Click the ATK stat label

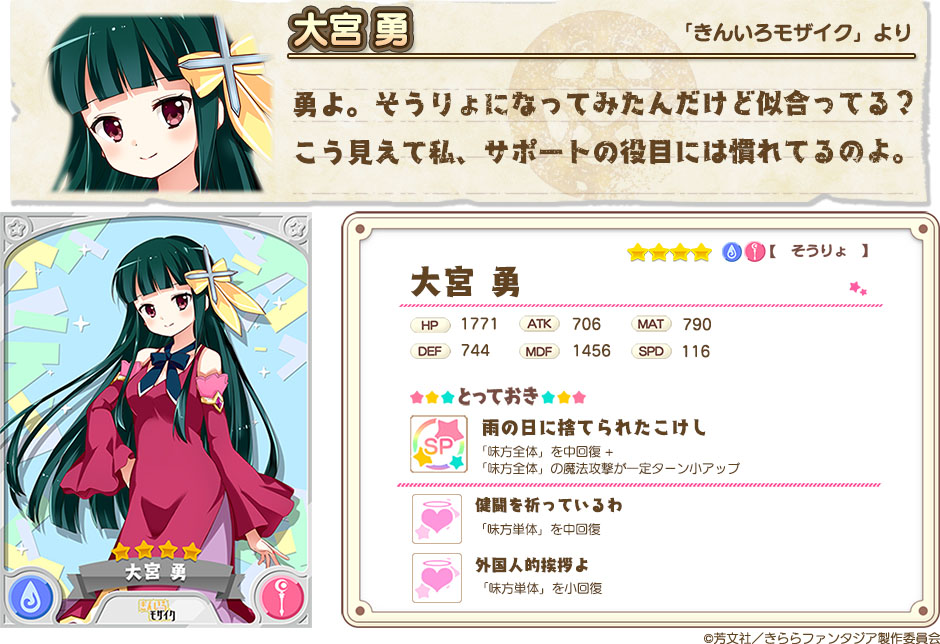(x=539, y=324)
